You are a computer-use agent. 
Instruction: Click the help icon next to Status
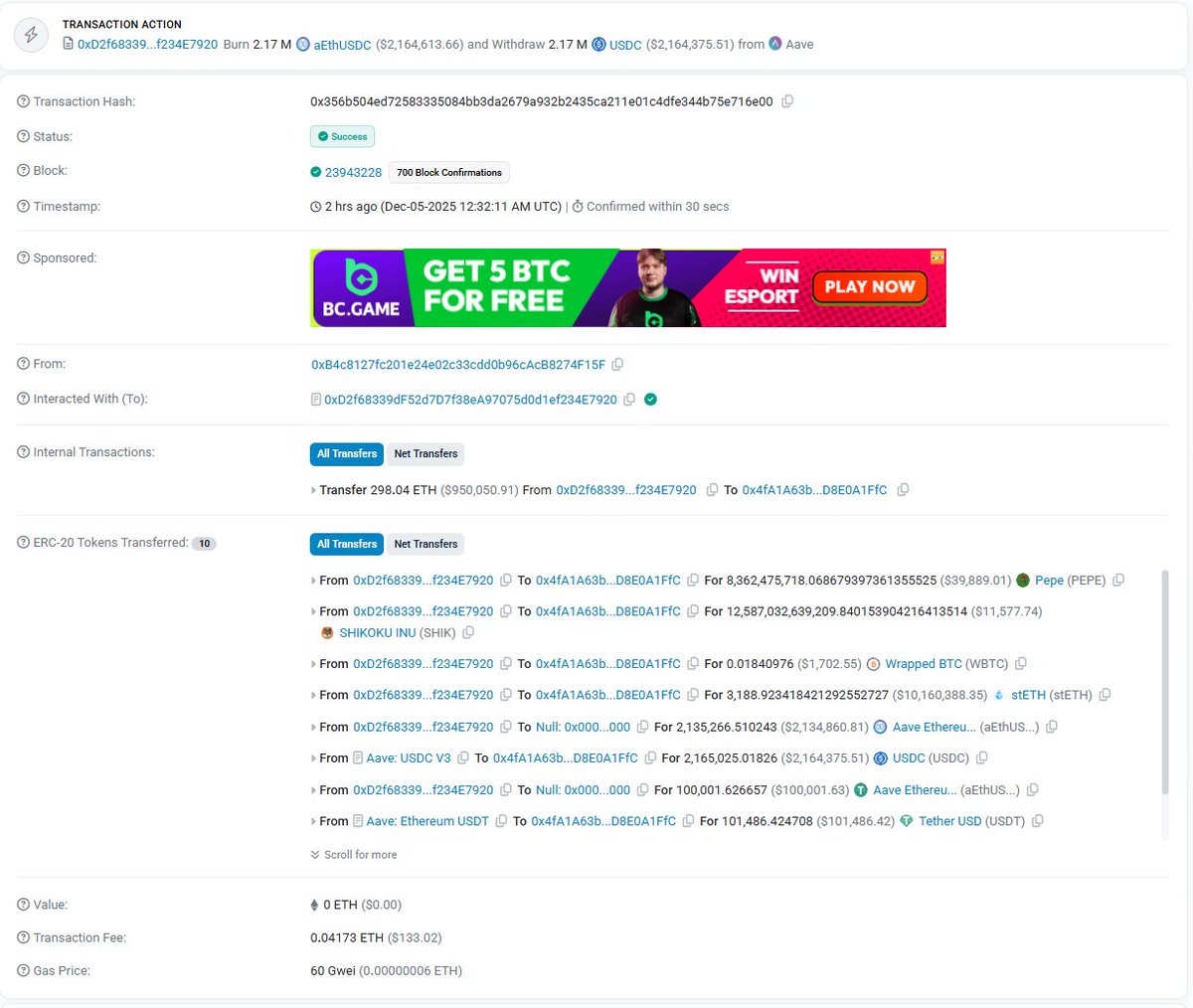pos(24,136)
